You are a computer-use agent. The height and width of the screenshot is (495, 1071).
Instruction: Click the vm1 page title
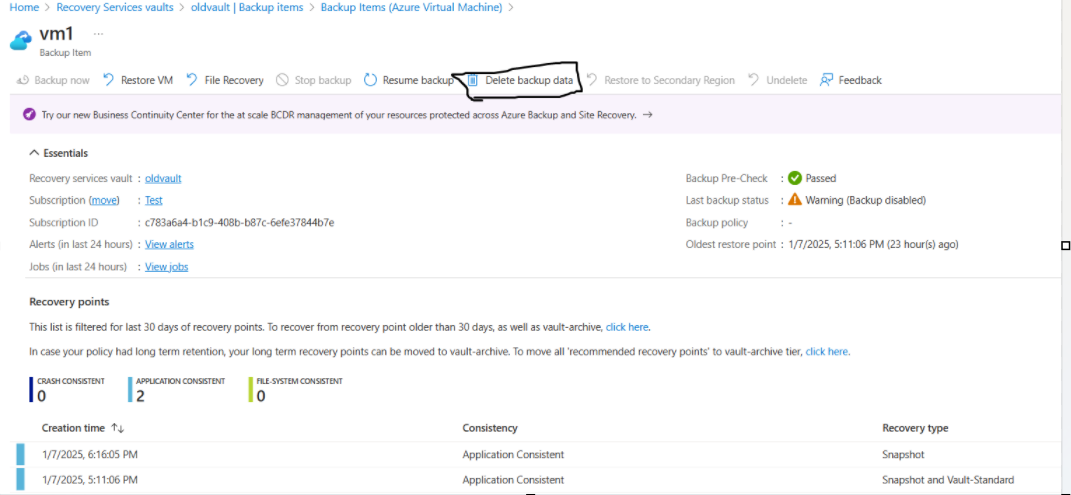coord(56,33)
